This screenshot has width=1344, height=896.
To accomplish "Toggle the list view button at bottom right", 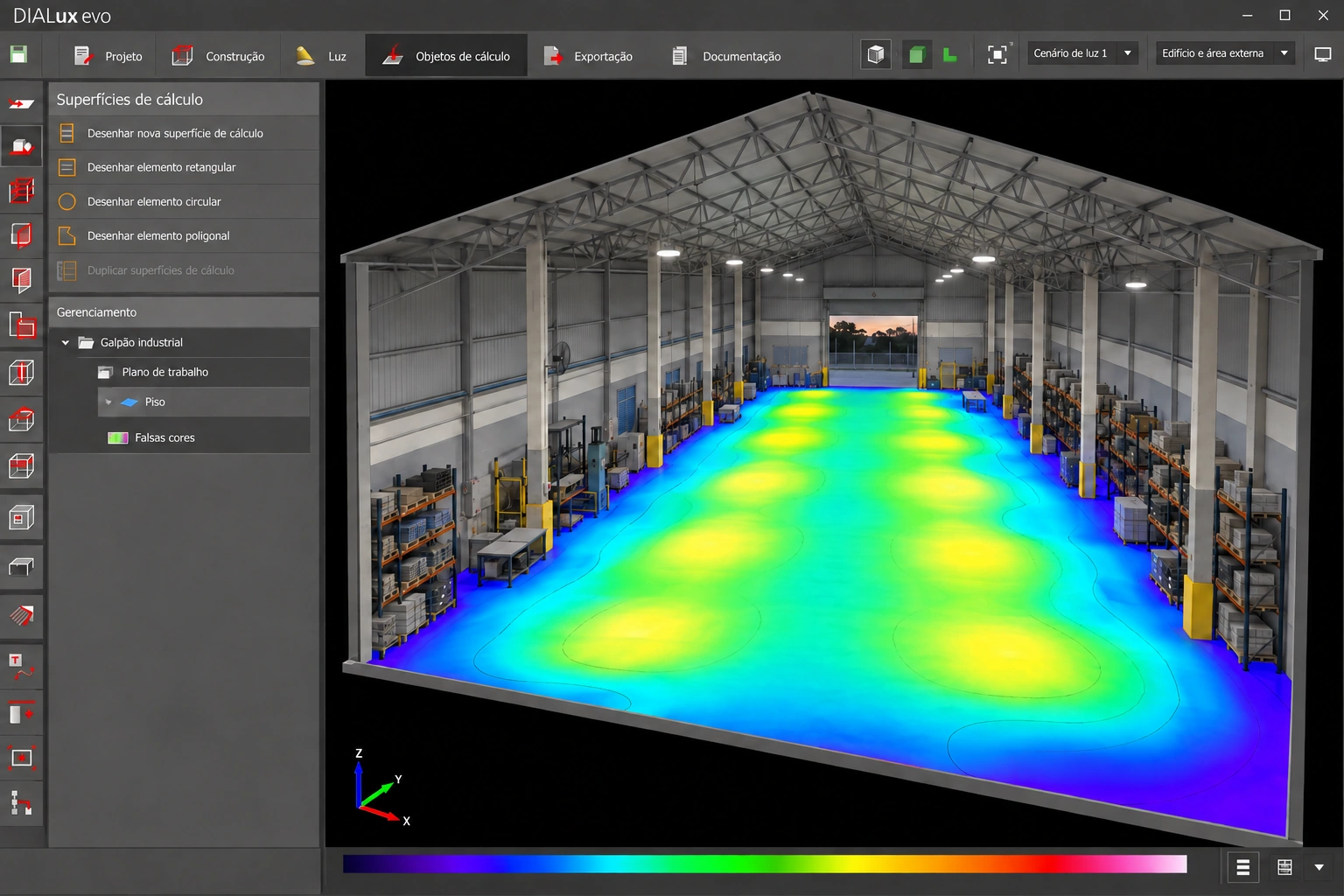I will coord(1242,867).
